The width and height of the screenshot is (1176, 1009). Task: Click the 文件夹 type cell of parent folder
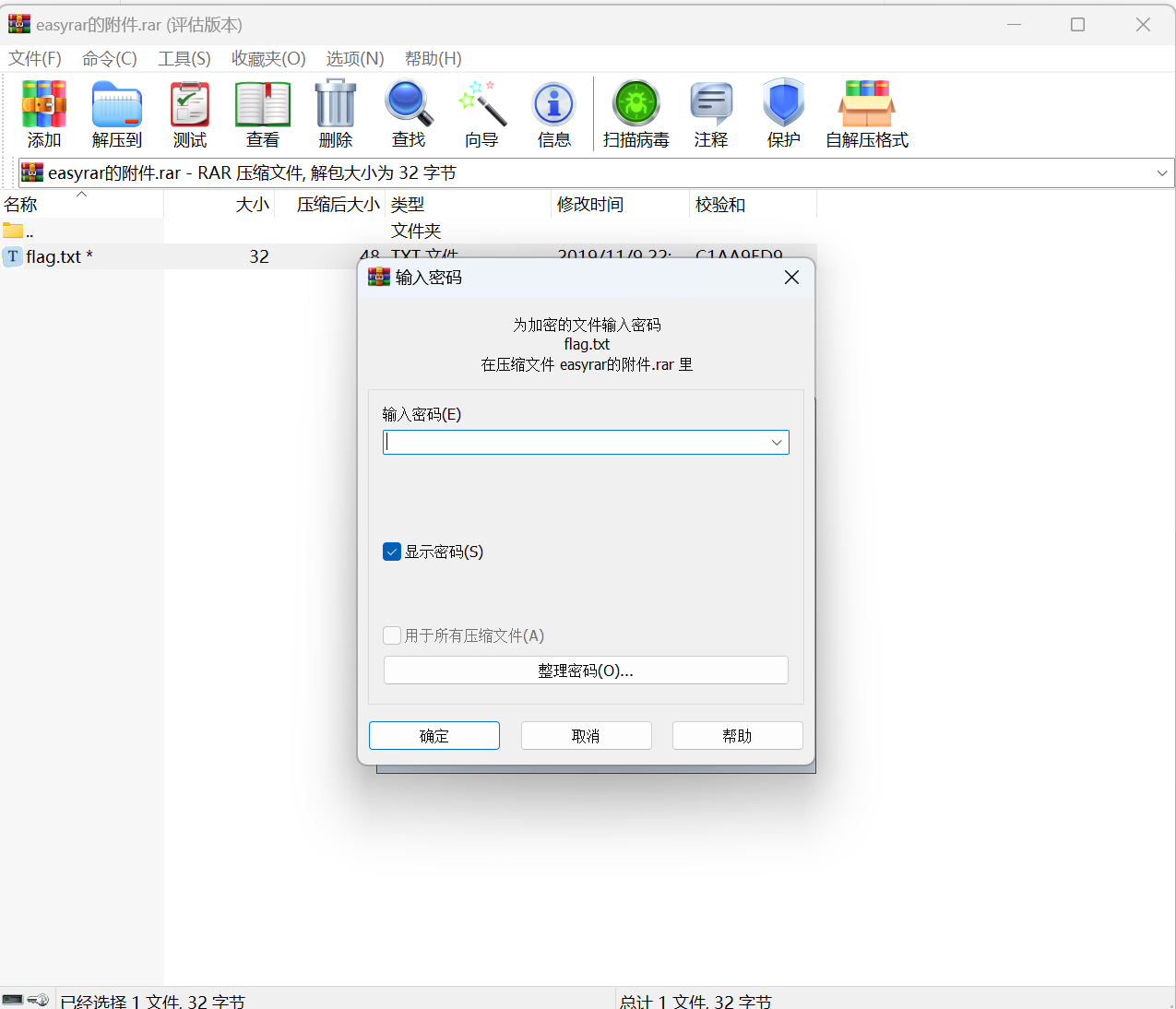416,231
